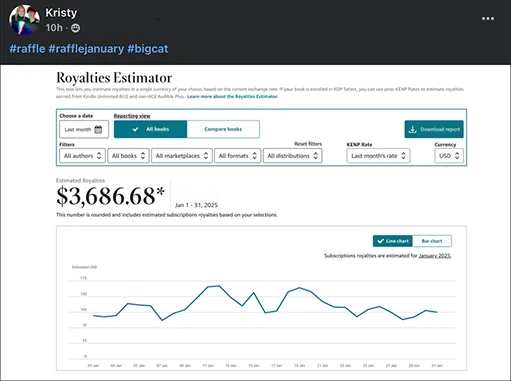Select All books reporting view
Image resolution: width=511 pixels, height=381 pixels.
pos(150,129)
